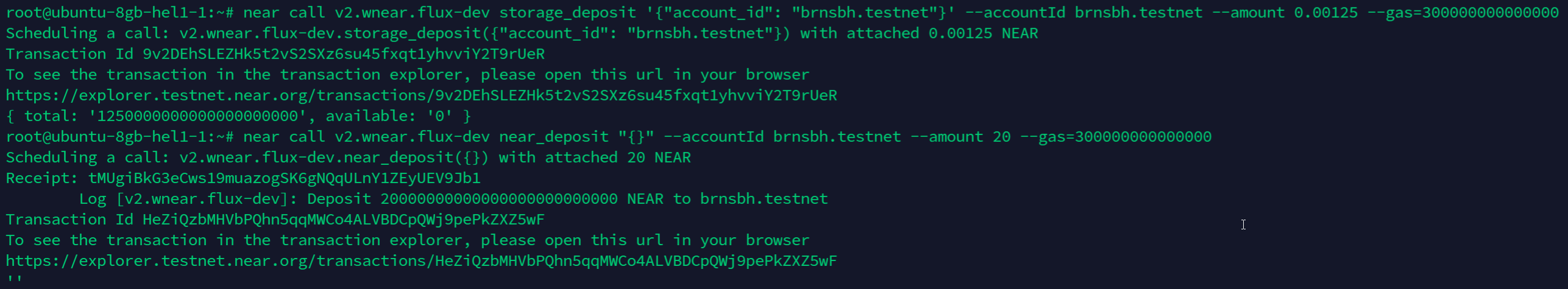Click the empty quotes output on last line

coord(15,280)
